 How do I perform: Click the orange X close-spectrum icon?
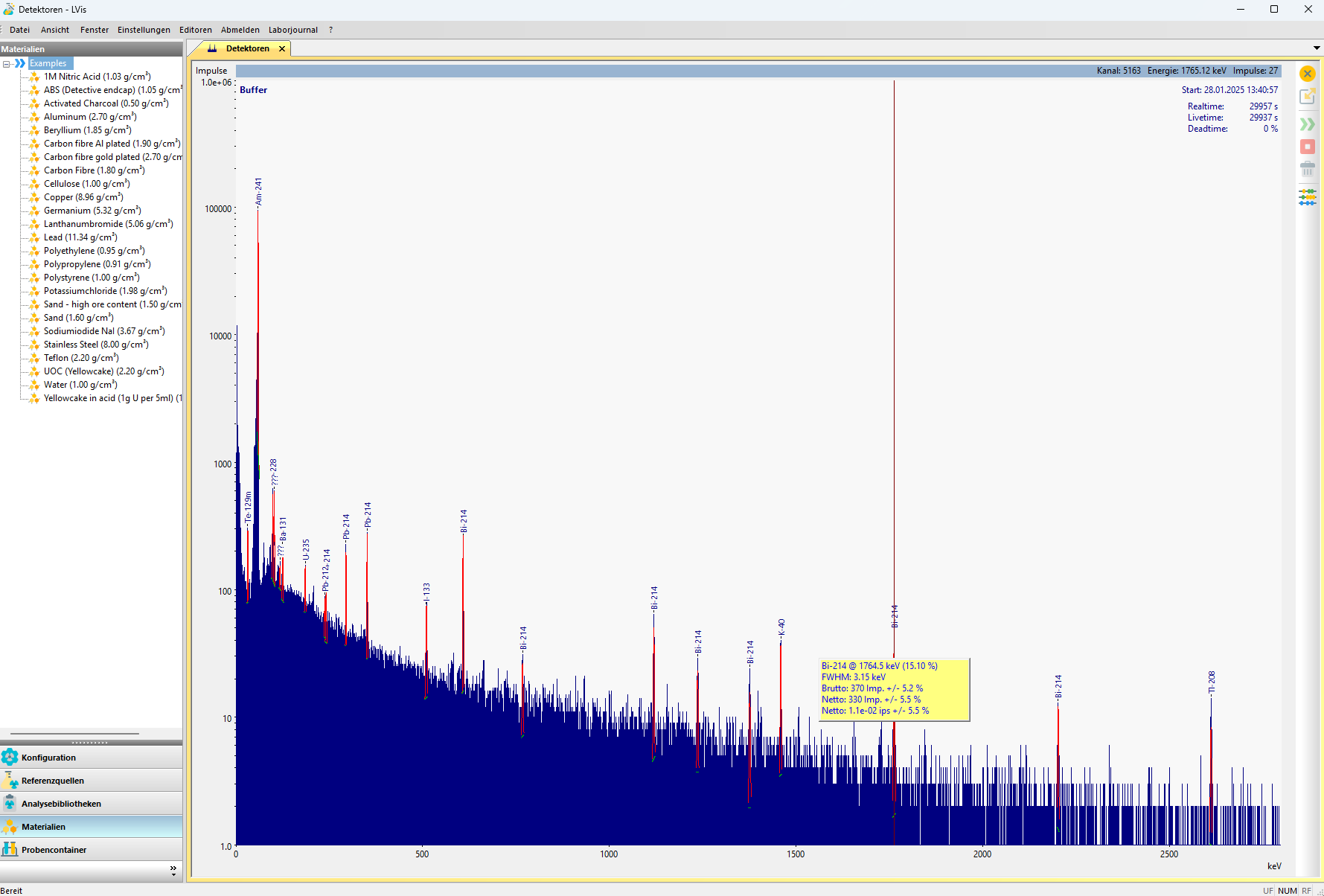[x=1307, y=74]
